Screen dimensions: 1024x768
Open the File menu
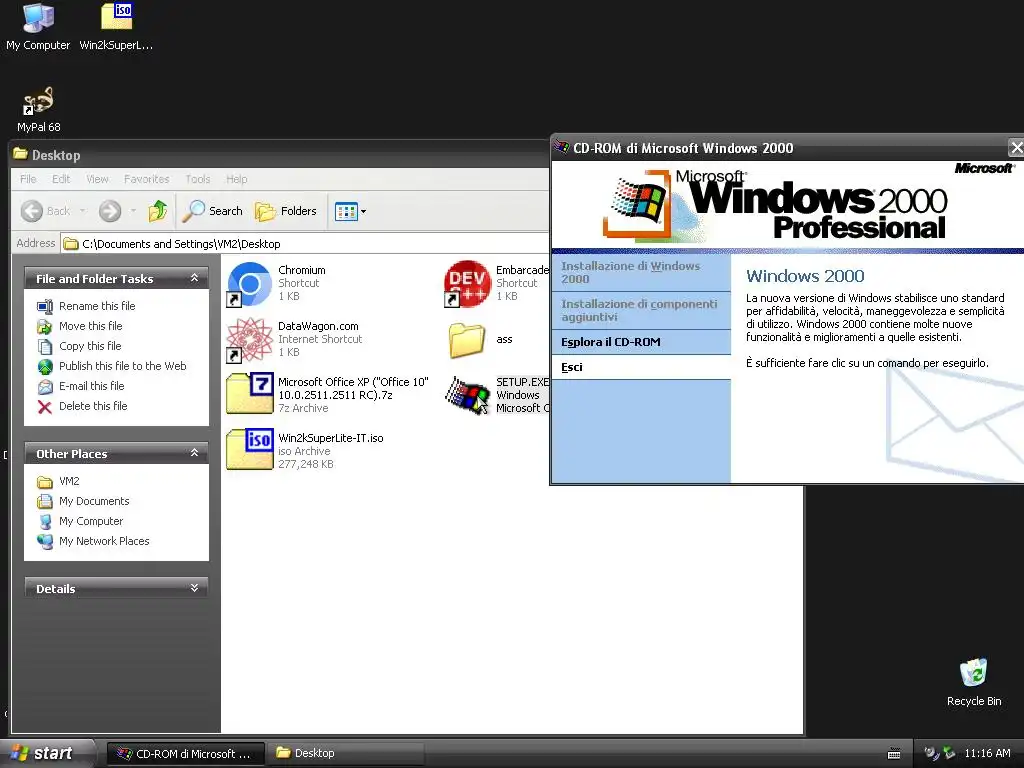click(x=28, y=179)
